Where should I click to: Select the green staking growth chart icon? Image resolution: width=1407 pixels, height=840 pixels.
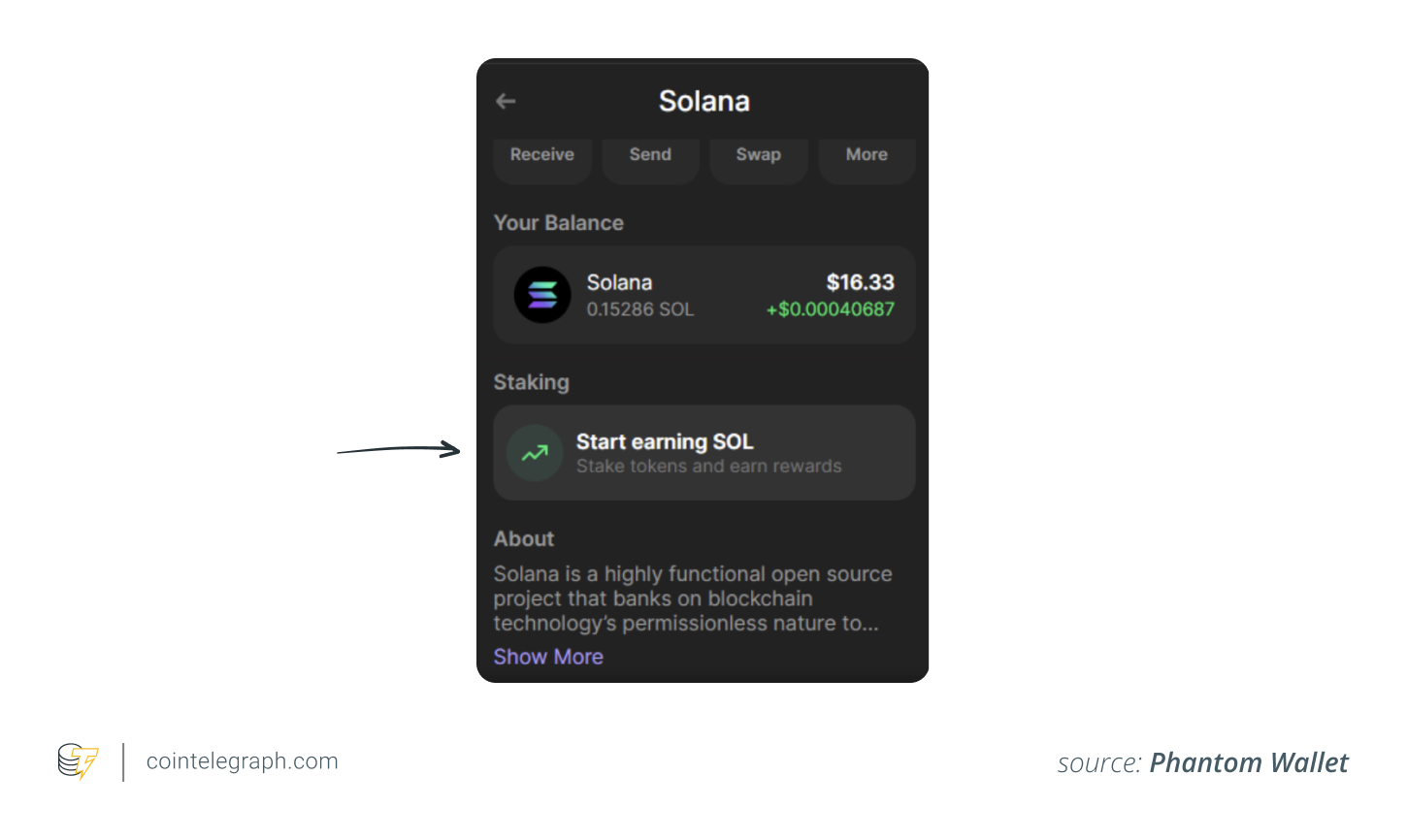535,453
